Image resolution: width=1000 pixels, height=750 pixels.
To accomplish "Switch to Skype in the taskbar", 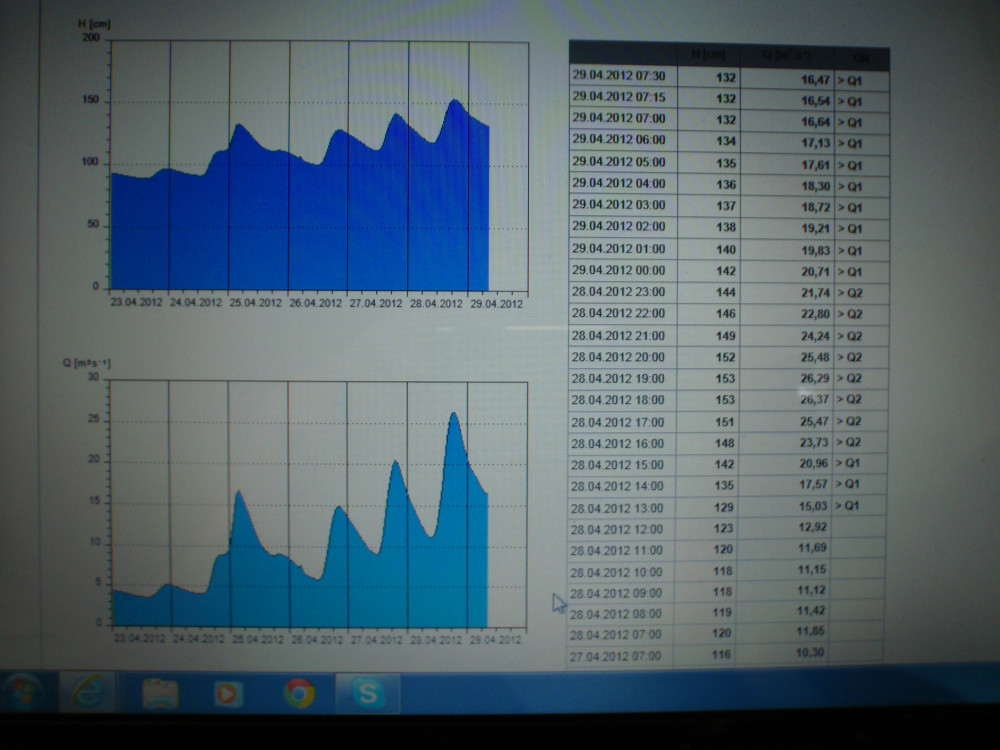I will tap(367, 693).
